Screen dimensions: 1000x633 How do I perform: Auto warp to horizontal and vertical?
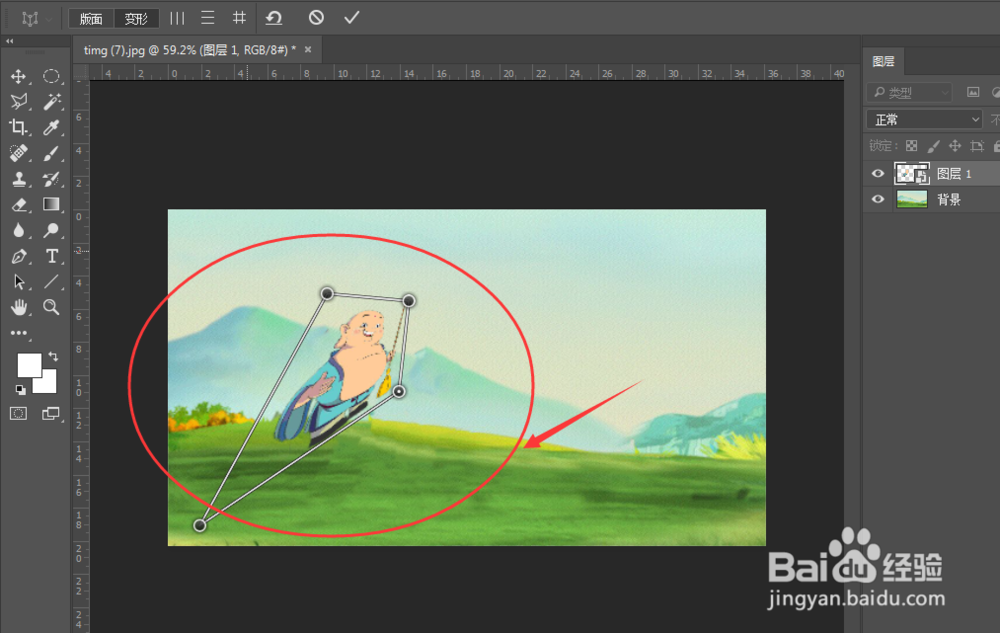[x=239, y=18]
